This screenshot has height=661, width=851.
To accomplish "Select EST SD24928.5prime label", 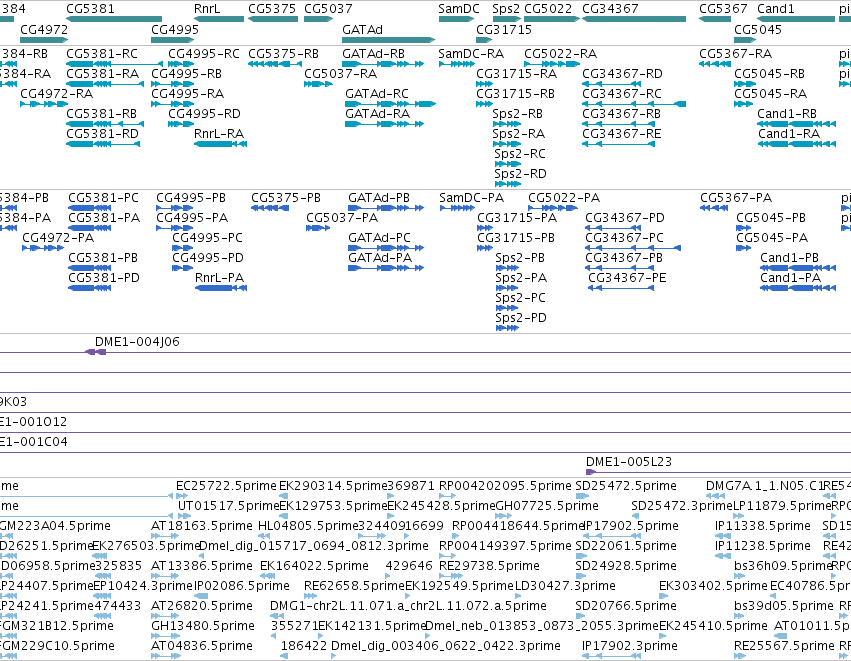I will [x=626, y=566].
